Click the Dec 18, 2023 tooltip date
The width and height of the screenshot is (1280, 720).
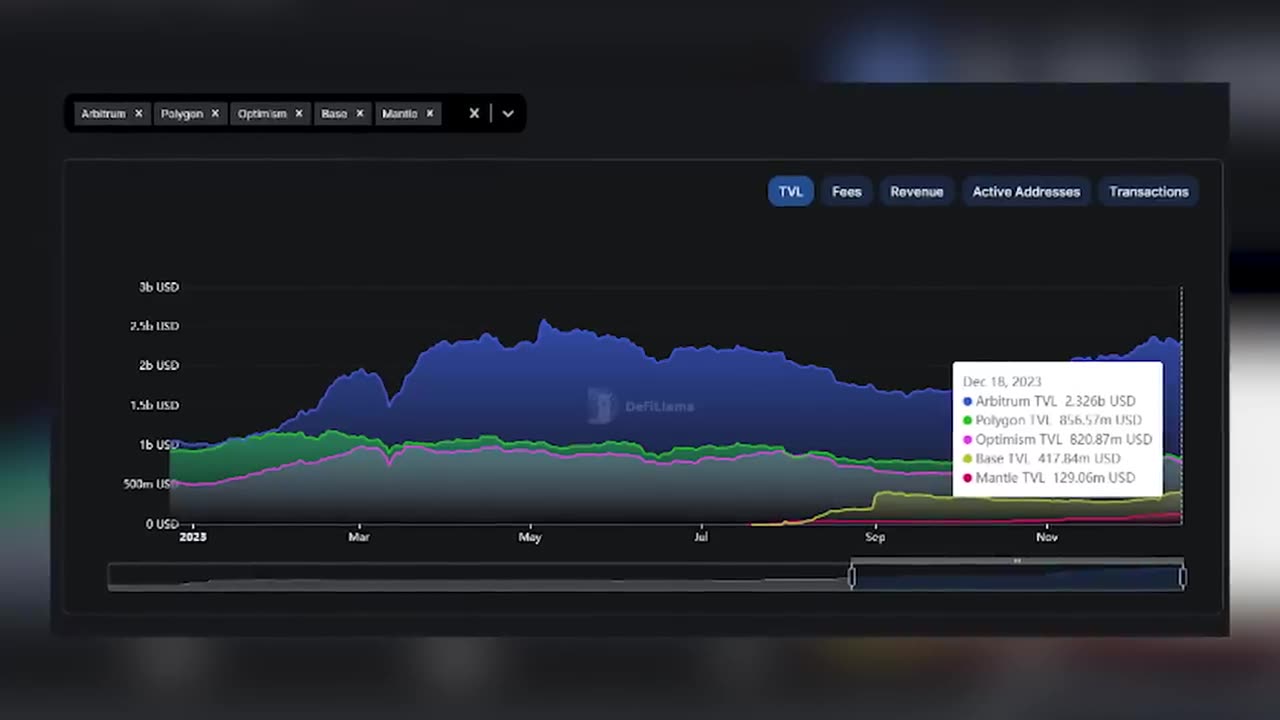tap(1002, 382)
